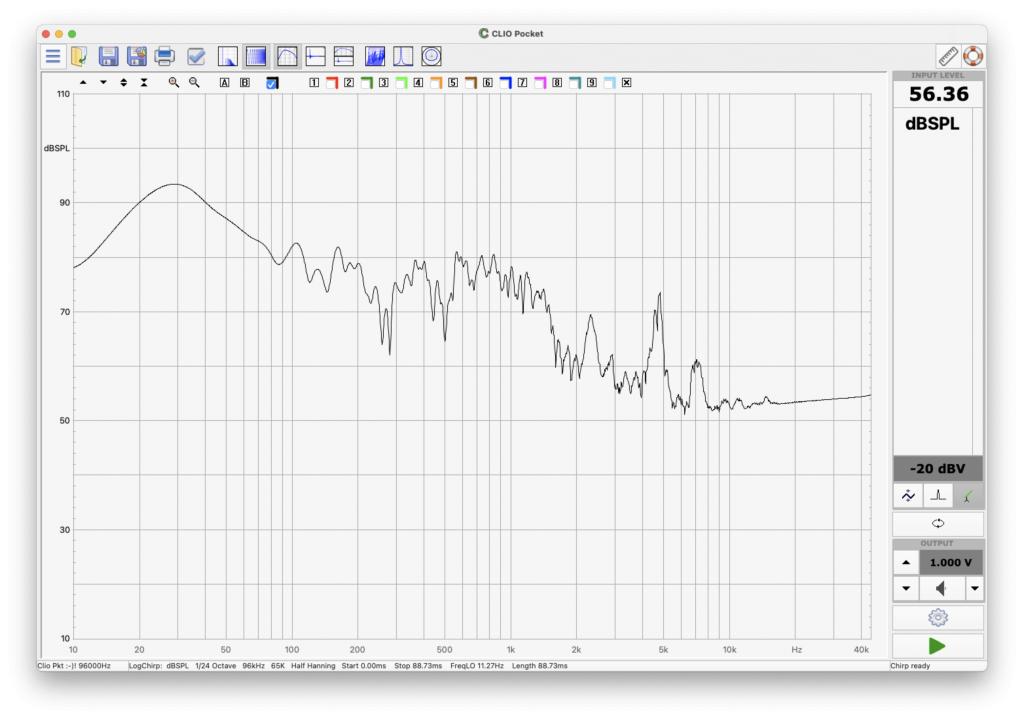This screenshot has height=720, width=1024.
Task: Open the dropdown beside the speaker icon
Action: [974, 589]
